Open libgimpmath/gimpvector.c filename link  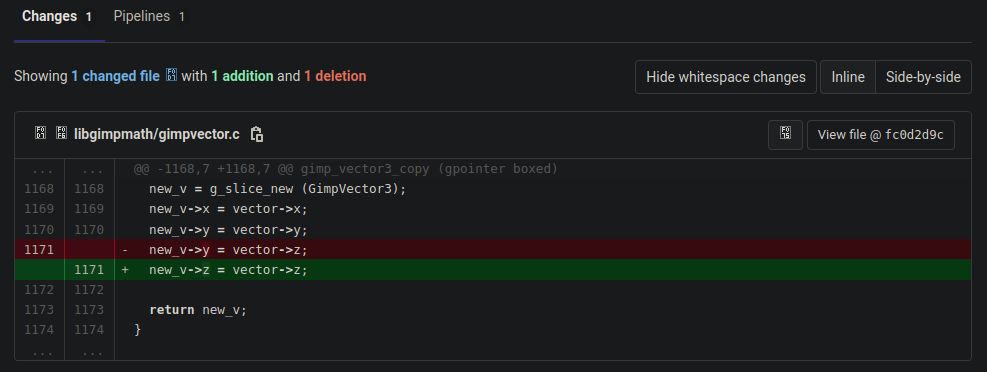[x=157, y=134]
